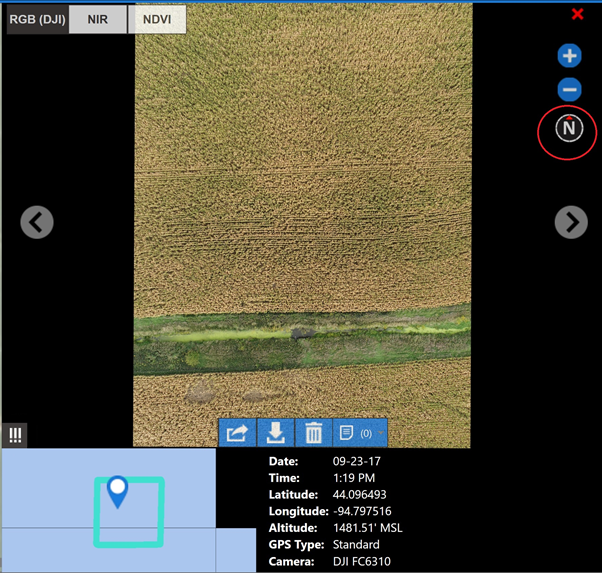Click the aerial field photo
This screenshot has height=573, width=602.
[303, 200]
